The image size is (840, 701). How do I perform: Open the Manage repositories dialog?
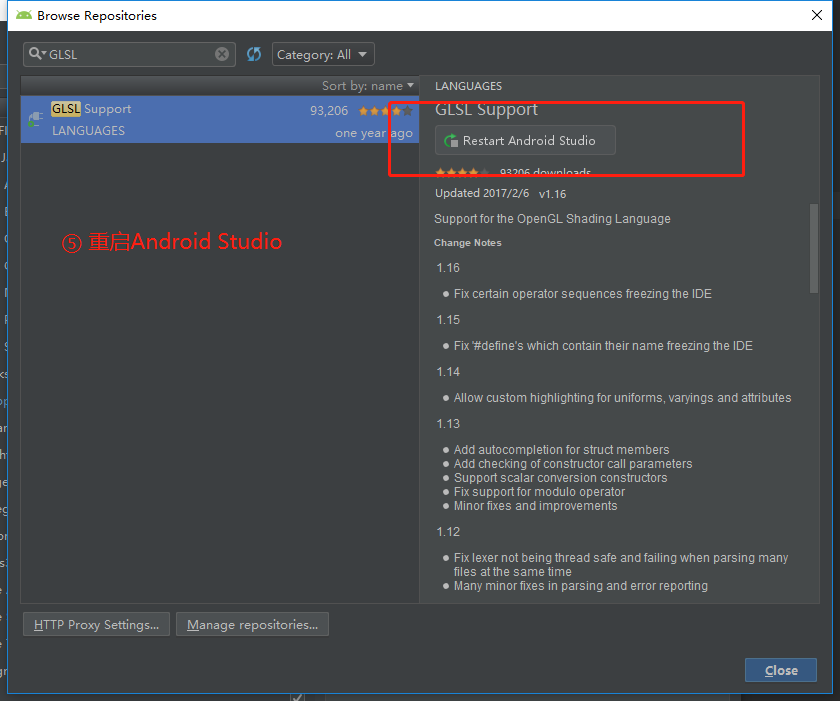252,624
